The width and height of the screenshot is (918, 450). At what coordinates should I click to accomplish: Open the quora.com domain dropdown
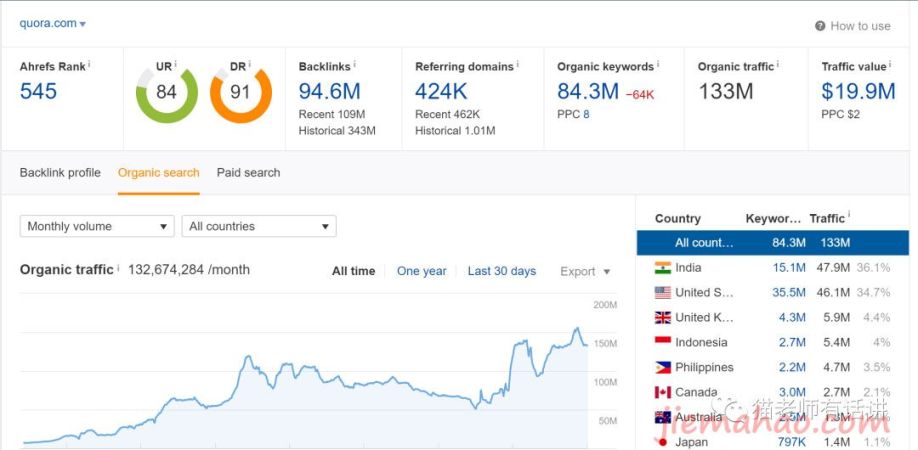53,24
